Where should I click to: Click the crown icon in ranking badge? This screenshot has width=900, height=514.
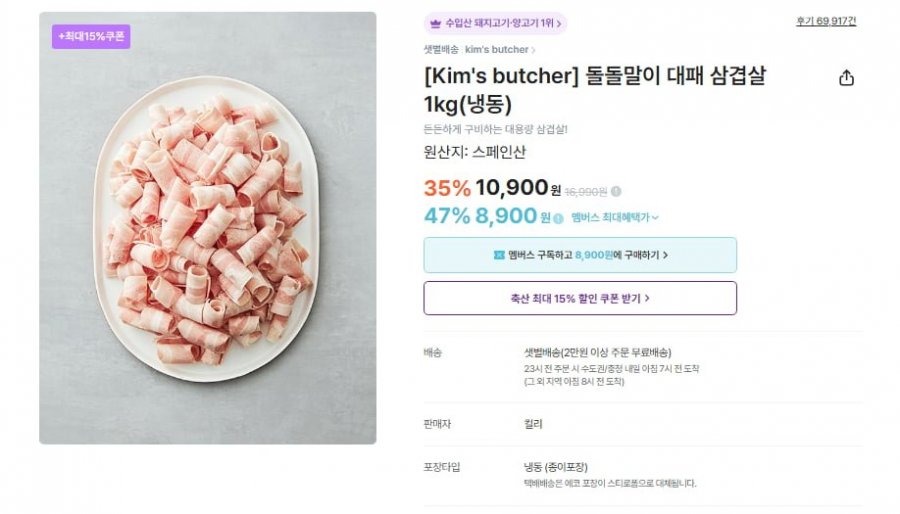pos(435,23)
